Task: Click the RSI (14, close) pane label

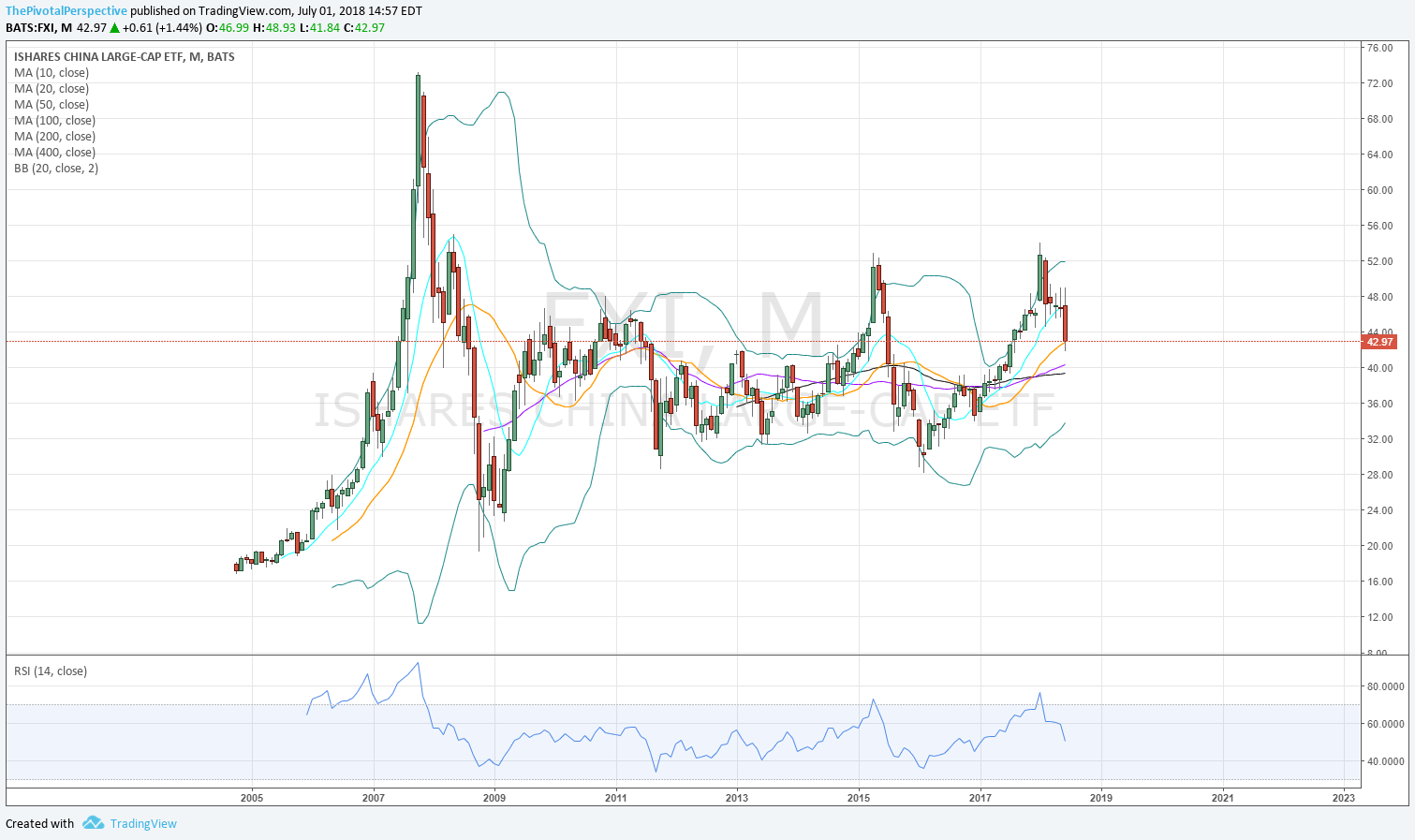Action: (51, 671)
